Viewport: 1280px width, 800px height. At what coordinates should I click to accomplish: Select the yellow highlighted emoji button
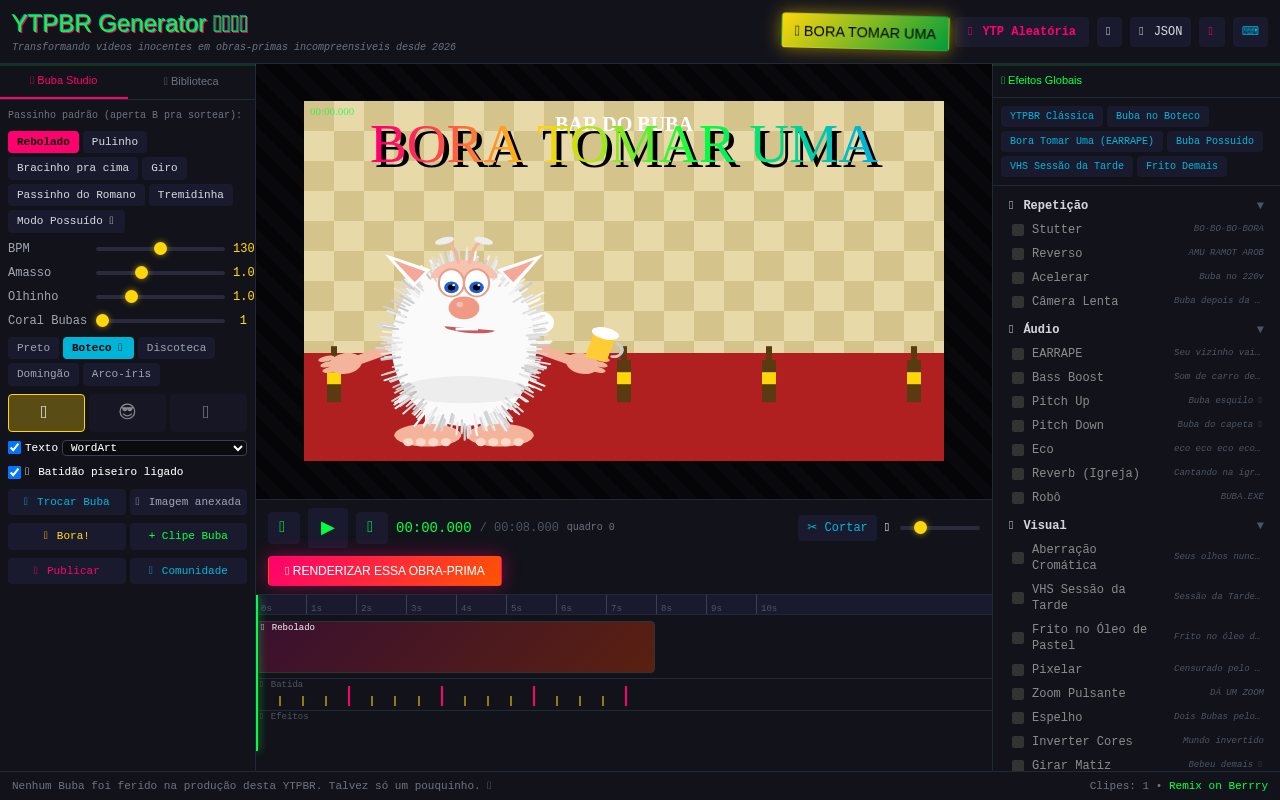coord(46,412)
